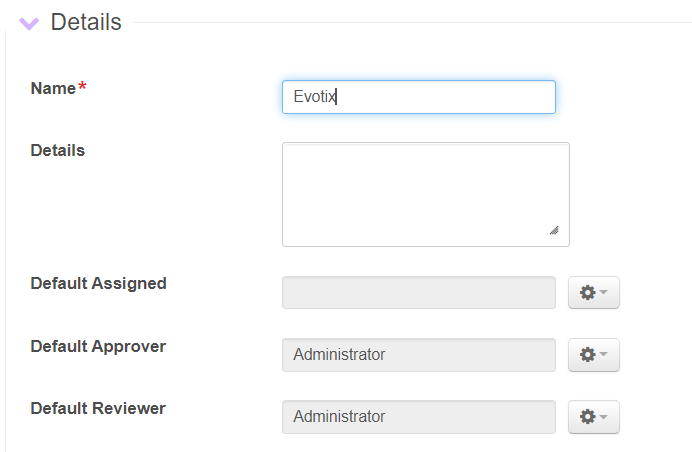
Task: Click the Default Reviewer label
Action: [98, 408]
